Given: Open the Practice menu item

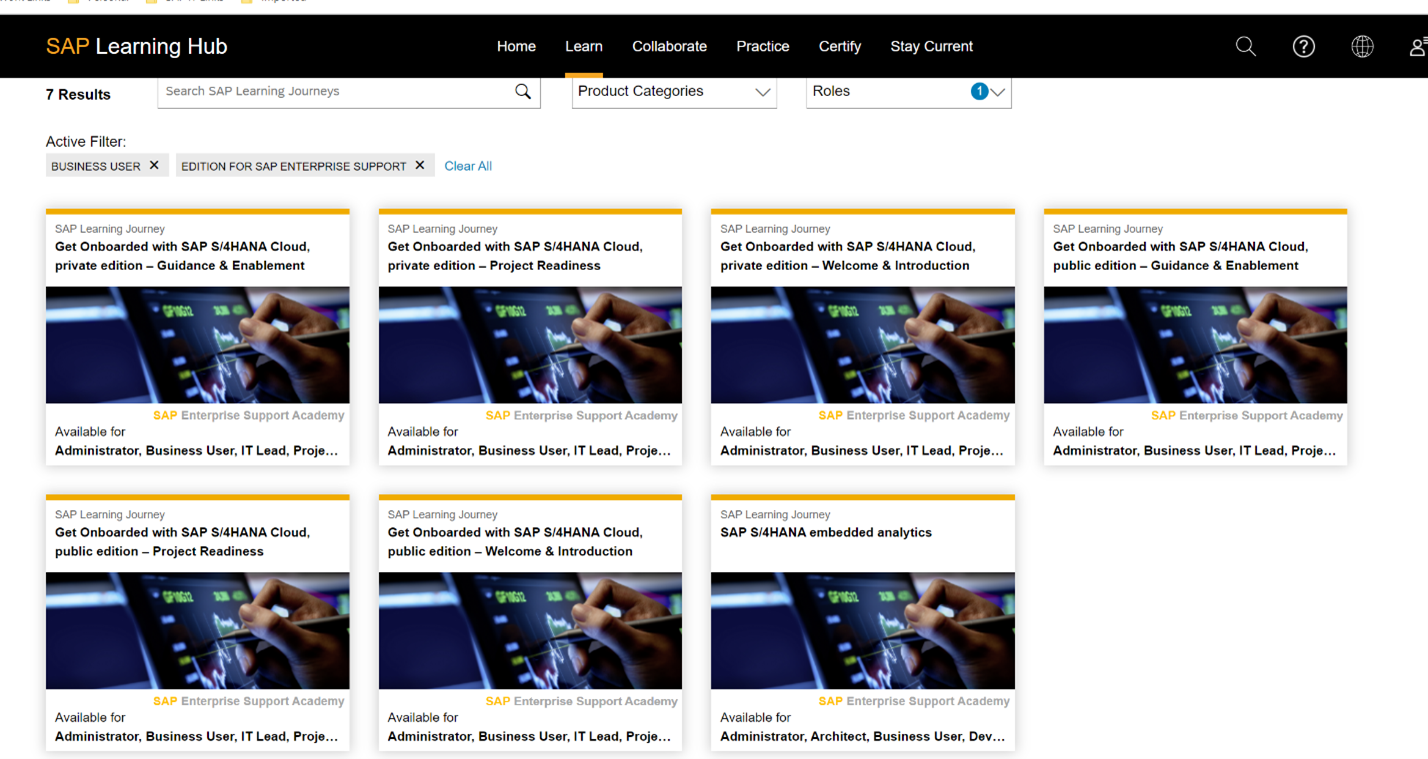Looking at the screenshot, I should (763, 46).
